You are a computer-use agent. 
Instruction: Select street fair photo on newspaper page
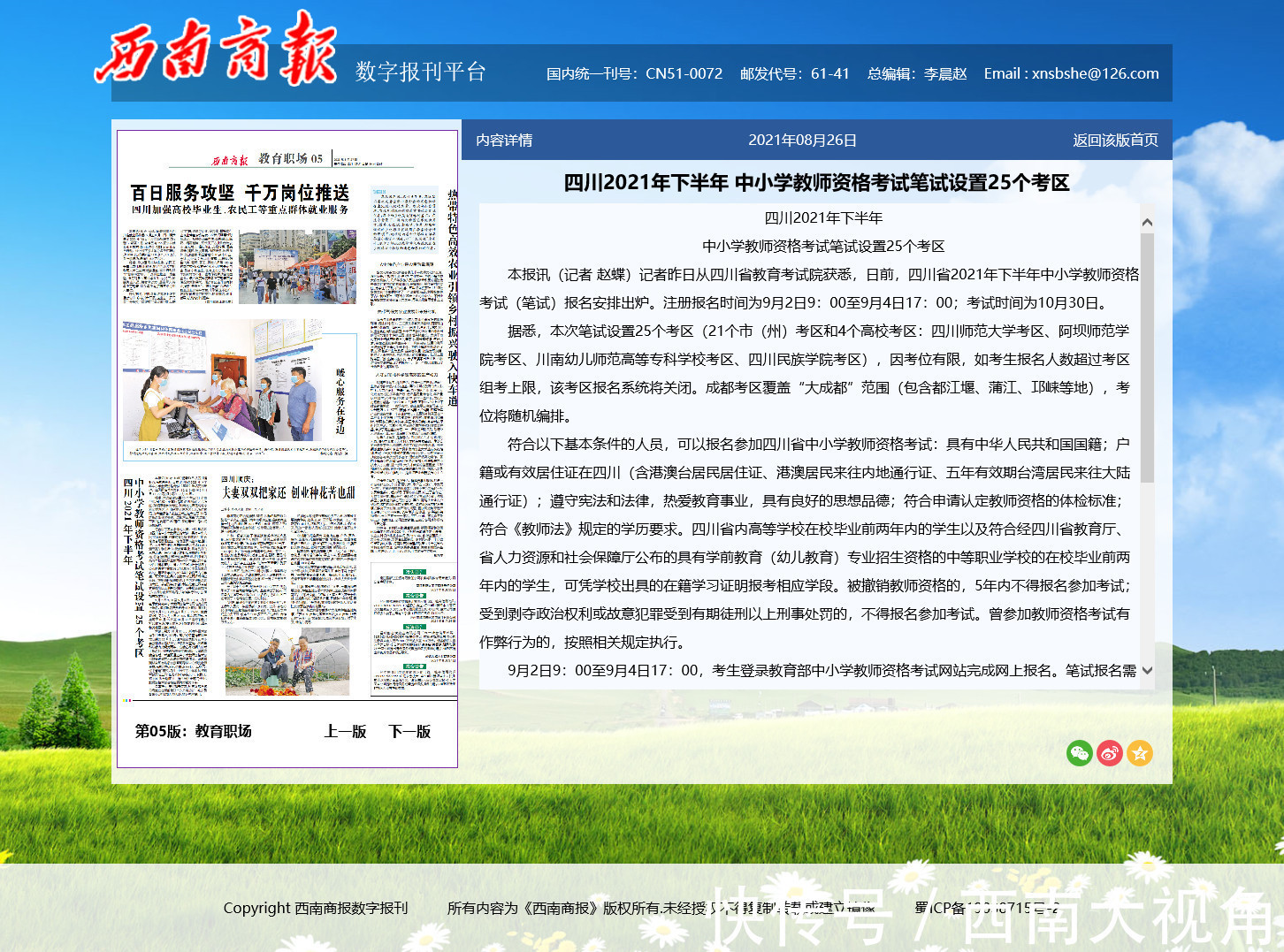coord(297,266)
